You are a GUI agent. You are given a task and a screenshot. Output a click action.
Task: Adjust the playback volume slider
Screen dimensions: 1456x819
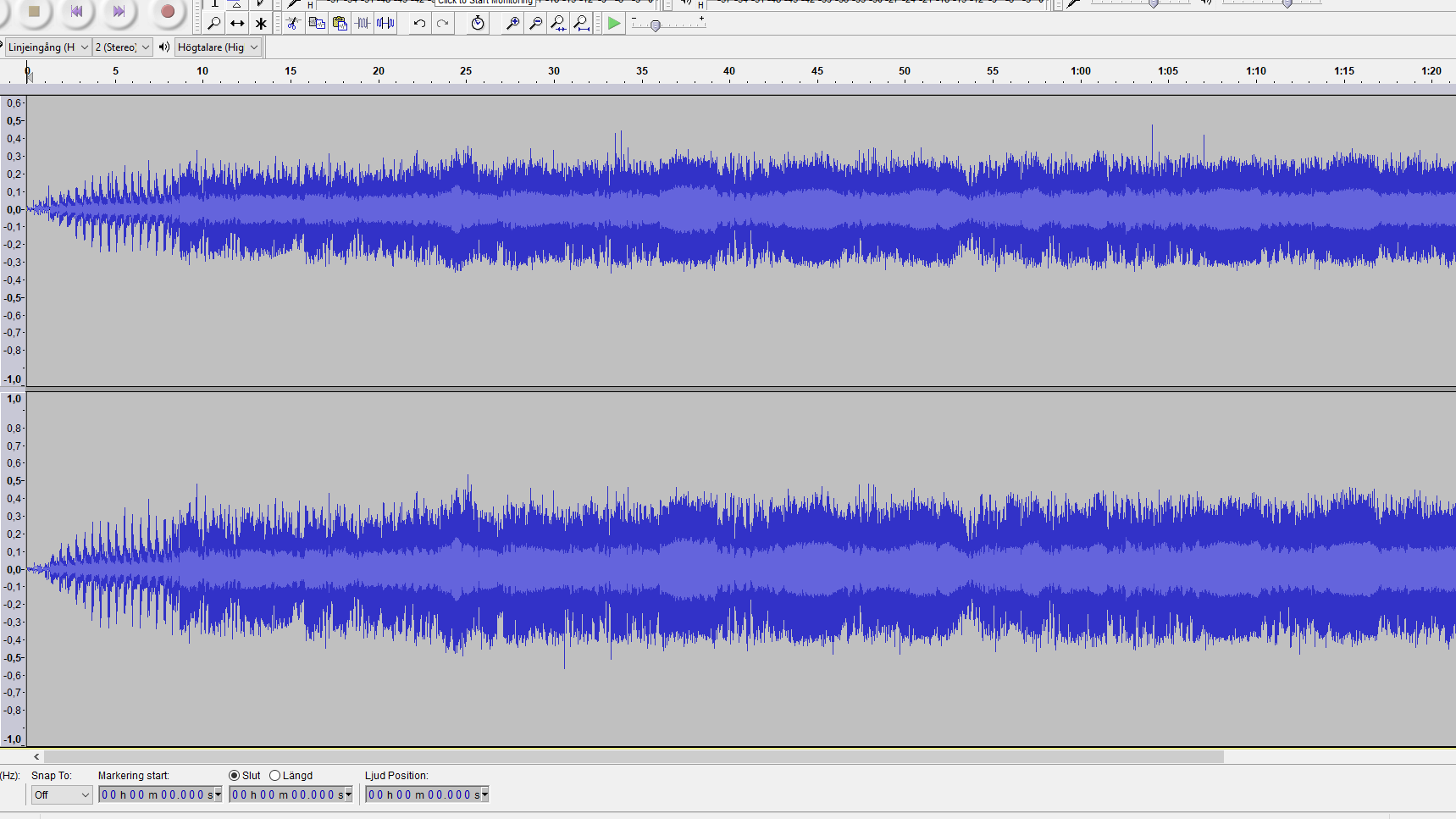coord(1287,3)
